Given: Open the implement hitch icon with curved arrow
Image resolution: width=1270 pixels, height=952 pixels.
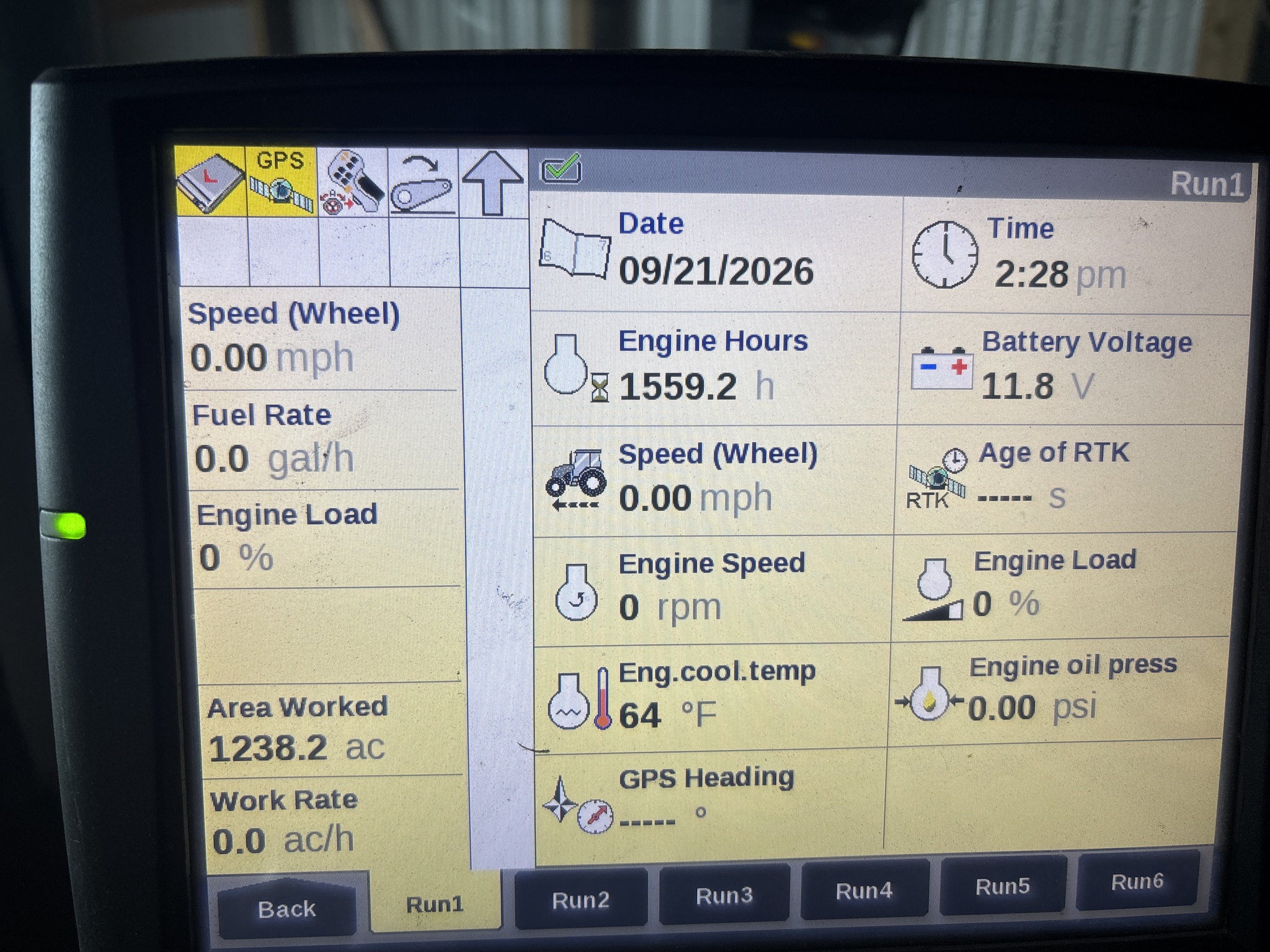Looking at the screenshot, I should (424, 183).
